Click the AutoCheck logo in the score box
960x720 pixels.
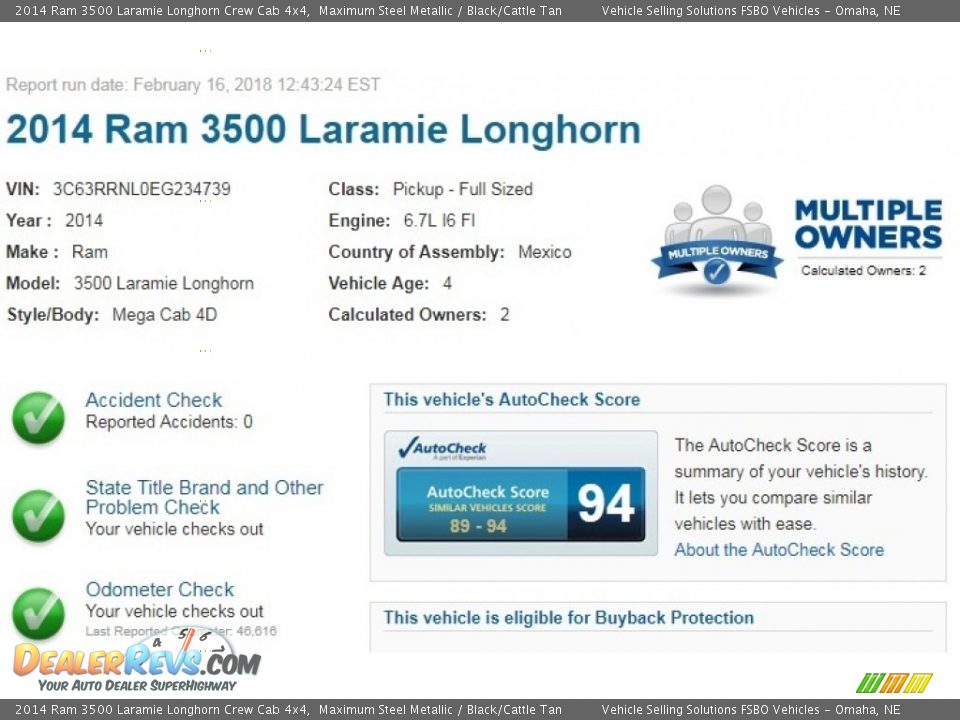tap(442, 449)
